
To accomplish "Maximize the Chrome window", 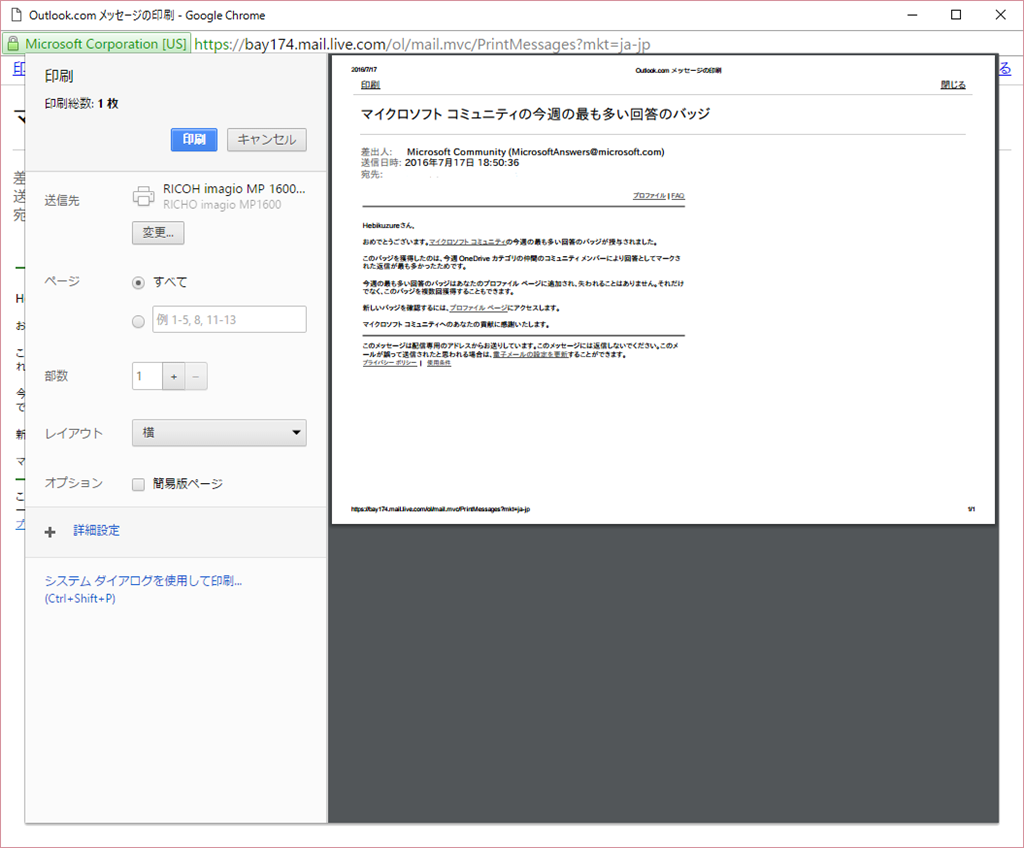I will [x=956, y=15].
